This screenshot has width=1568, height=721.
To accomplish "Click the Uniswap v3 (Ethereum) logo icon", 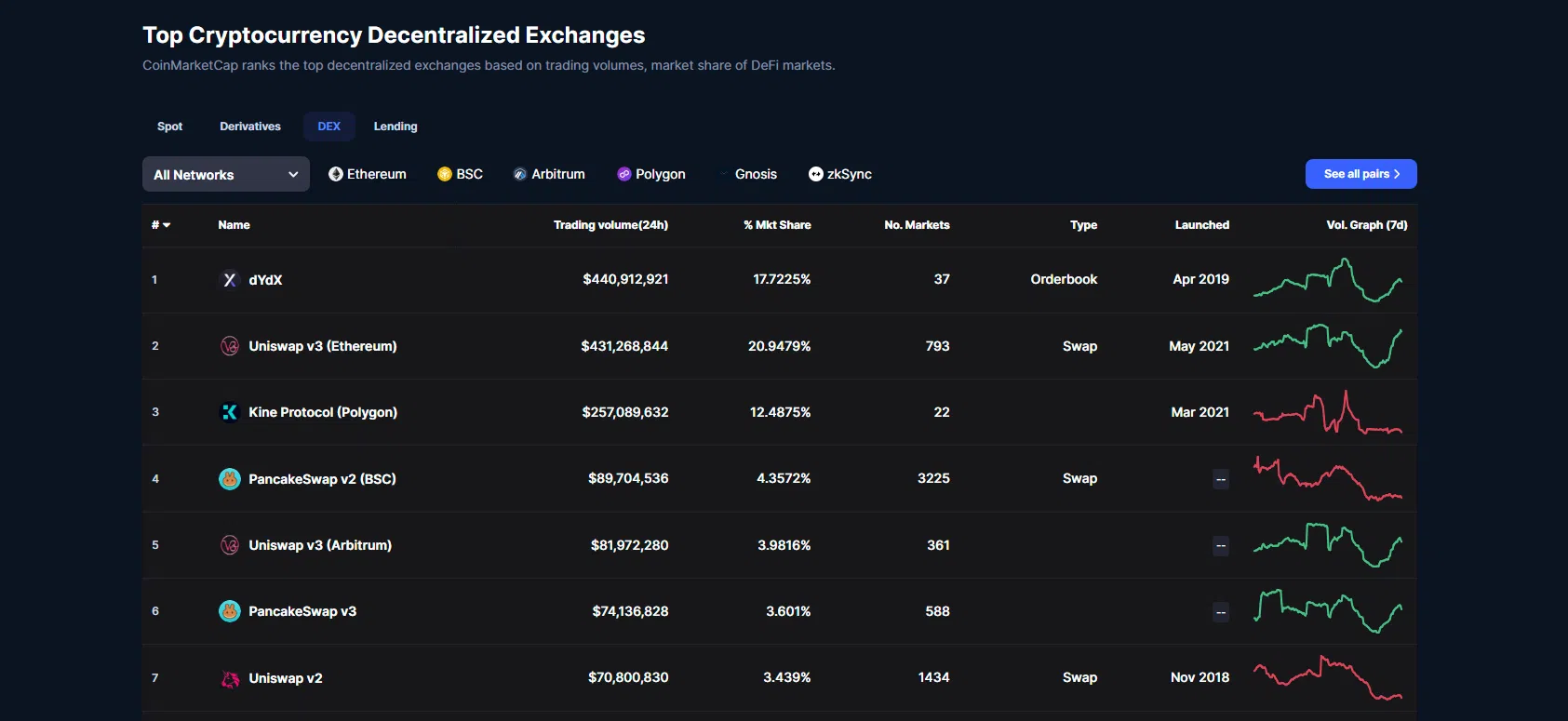I will pos(230,346).
